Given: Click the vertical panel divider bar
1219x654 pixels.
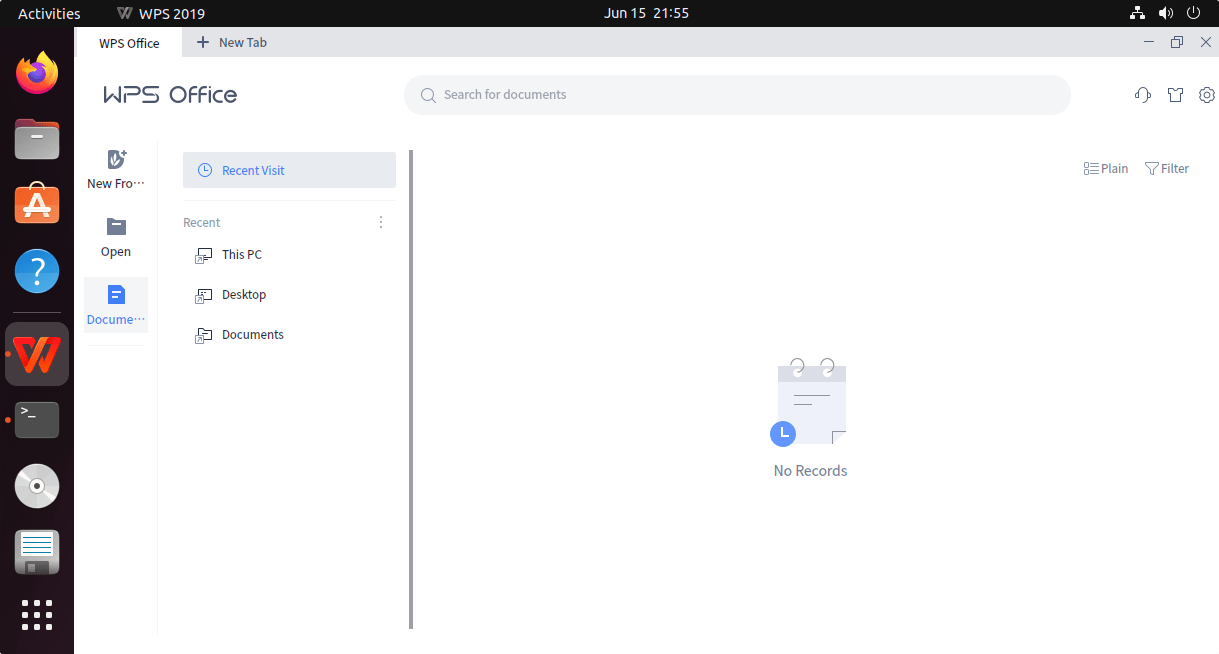Looking at the screenshot, I should point(411,390).
